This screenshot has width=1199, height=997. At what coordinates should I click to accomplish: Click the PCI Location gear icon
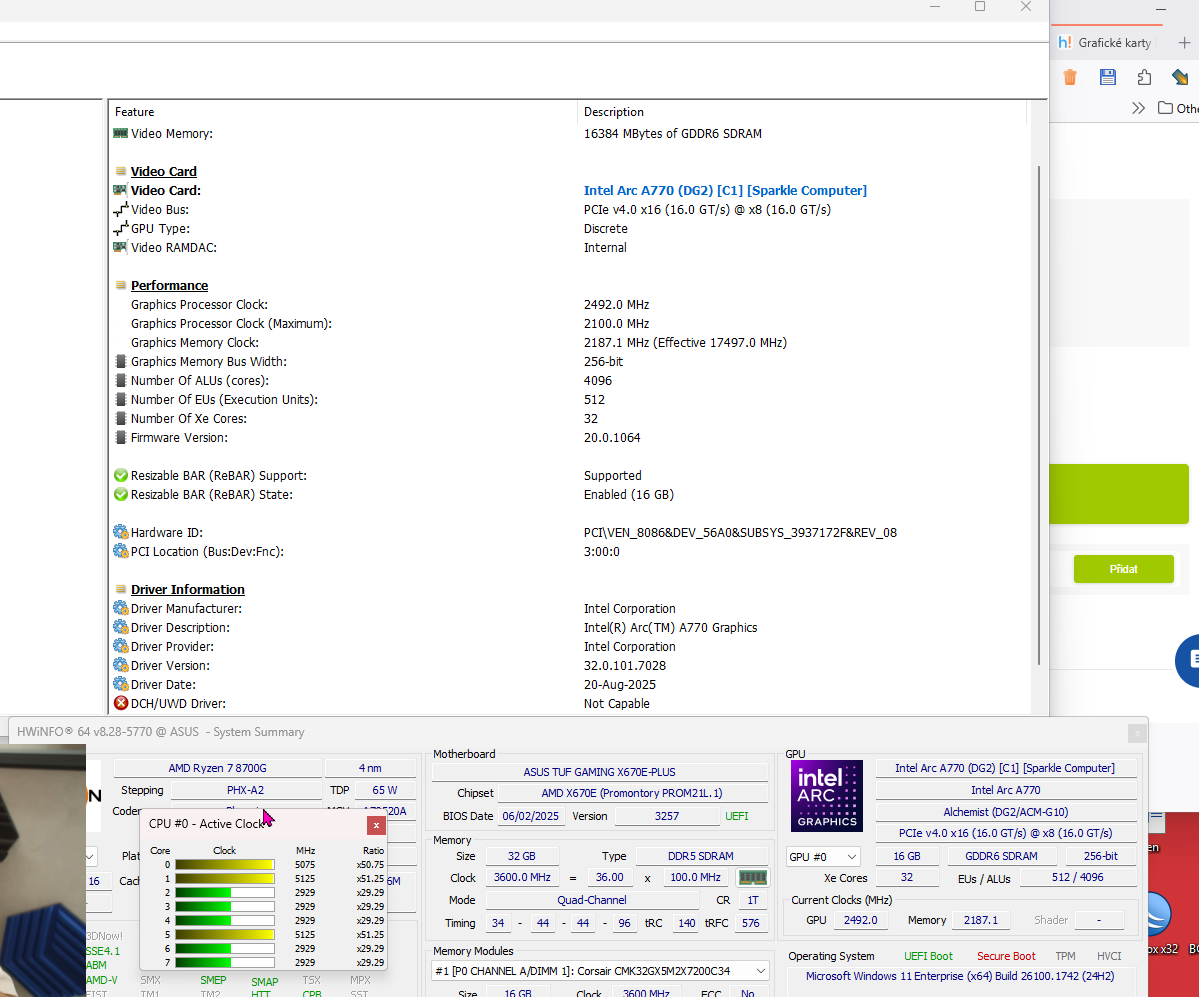120,551
